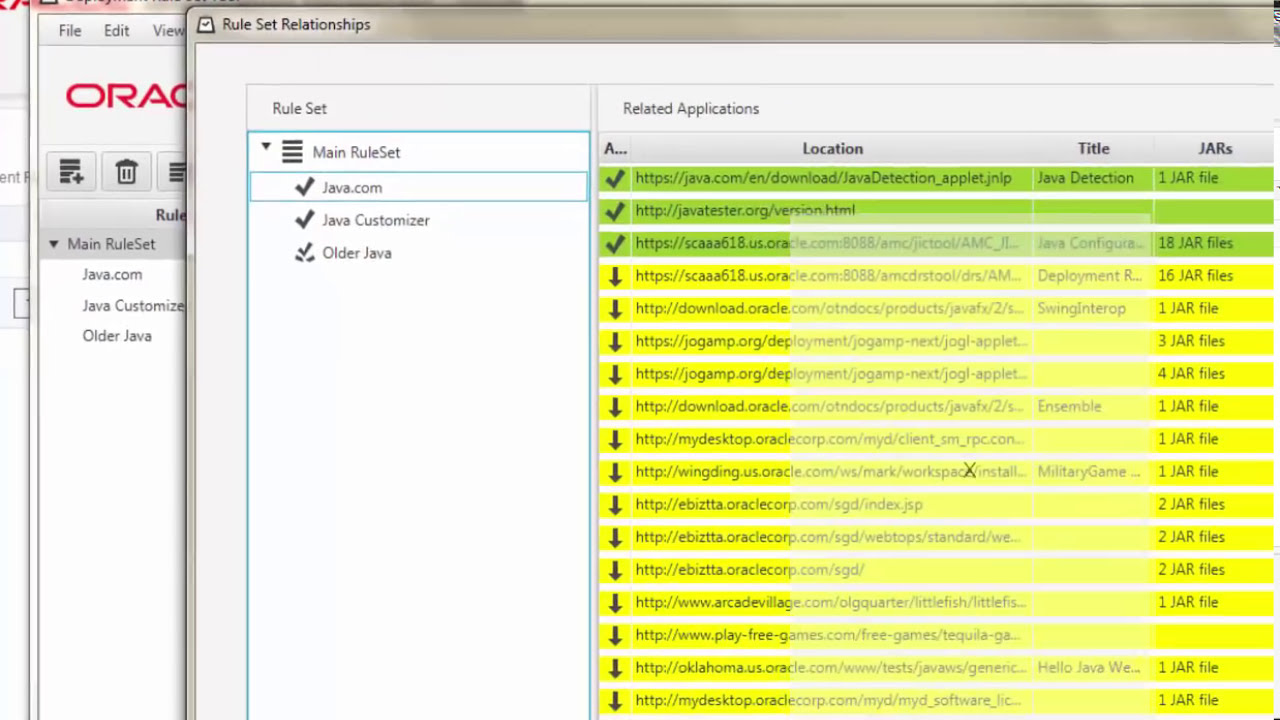Click the Ensemble title cell
The height and width of the screenshot is (720, 1280).
pos(1069,407)
